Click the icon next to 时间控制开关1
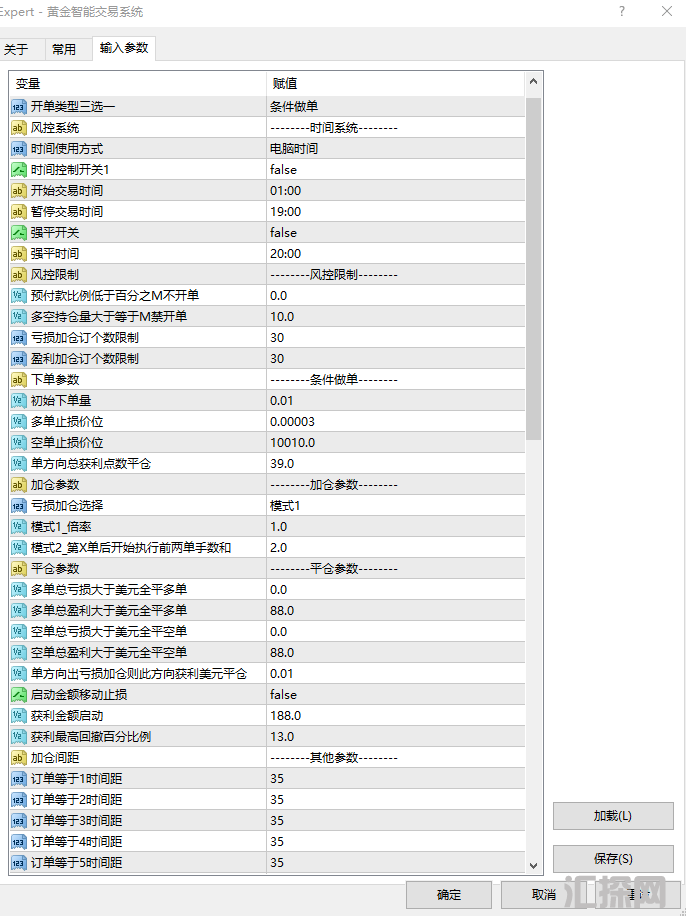 coord(19,170)
